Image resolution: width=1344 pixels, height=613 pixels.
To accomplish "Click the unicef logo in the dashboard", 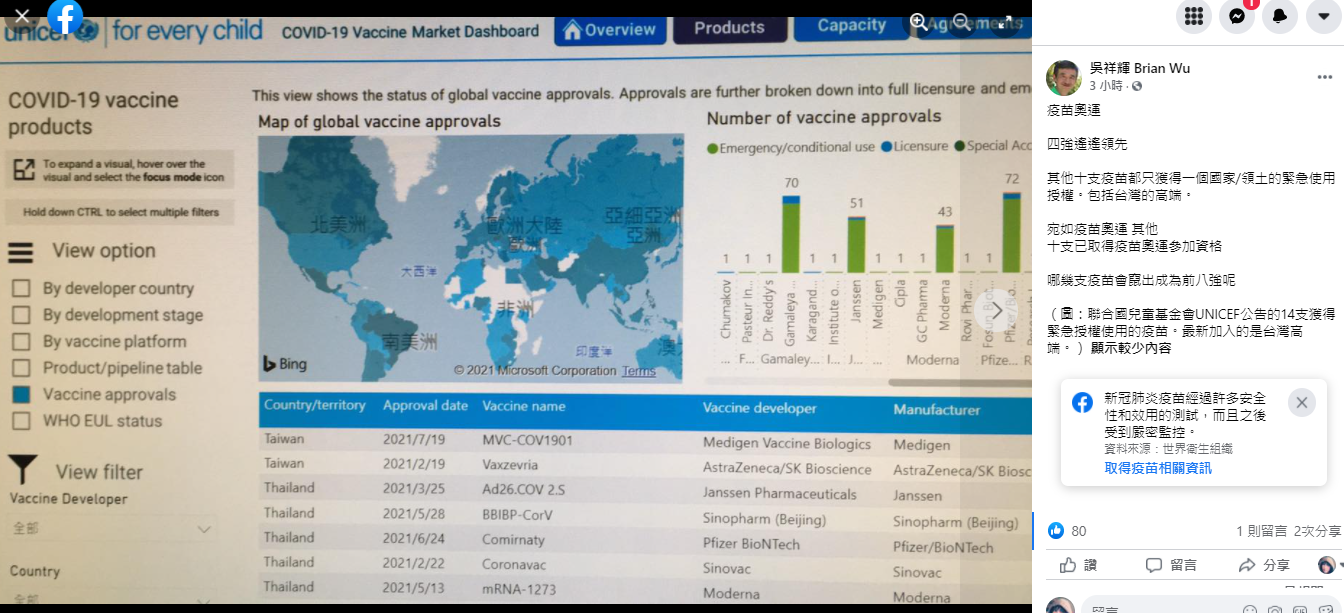I will click(x=52, y=32).
